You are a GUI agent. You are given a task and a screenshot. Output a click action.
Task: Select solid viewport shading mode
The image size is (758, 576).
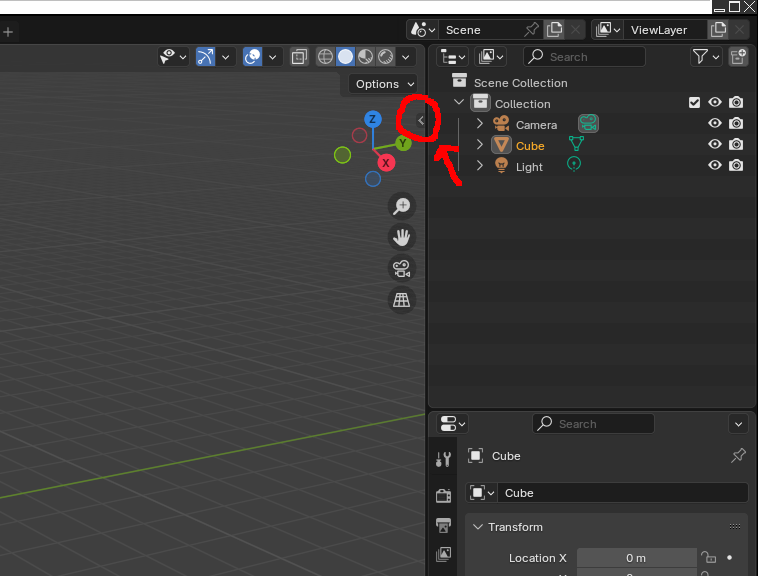pos(345,57)
